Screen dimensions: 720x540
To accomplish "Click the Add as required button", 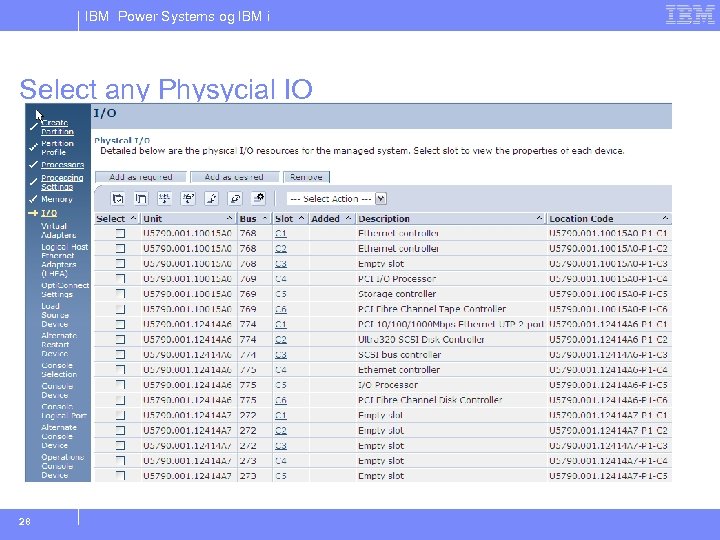I will coord(141,177).
